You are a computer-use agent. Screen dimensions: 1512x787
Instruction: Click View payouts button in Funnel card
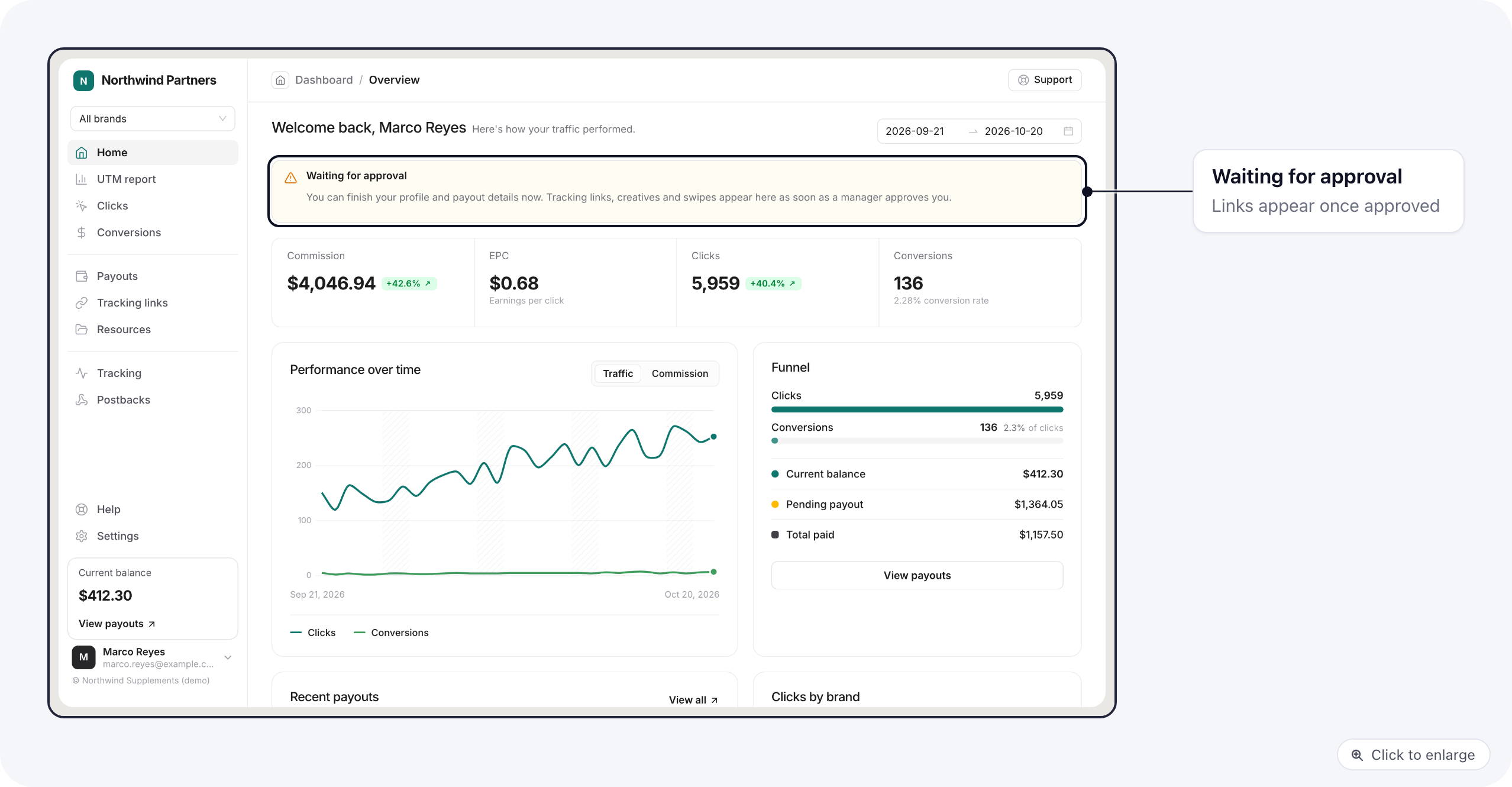click(x=917, y=575)
